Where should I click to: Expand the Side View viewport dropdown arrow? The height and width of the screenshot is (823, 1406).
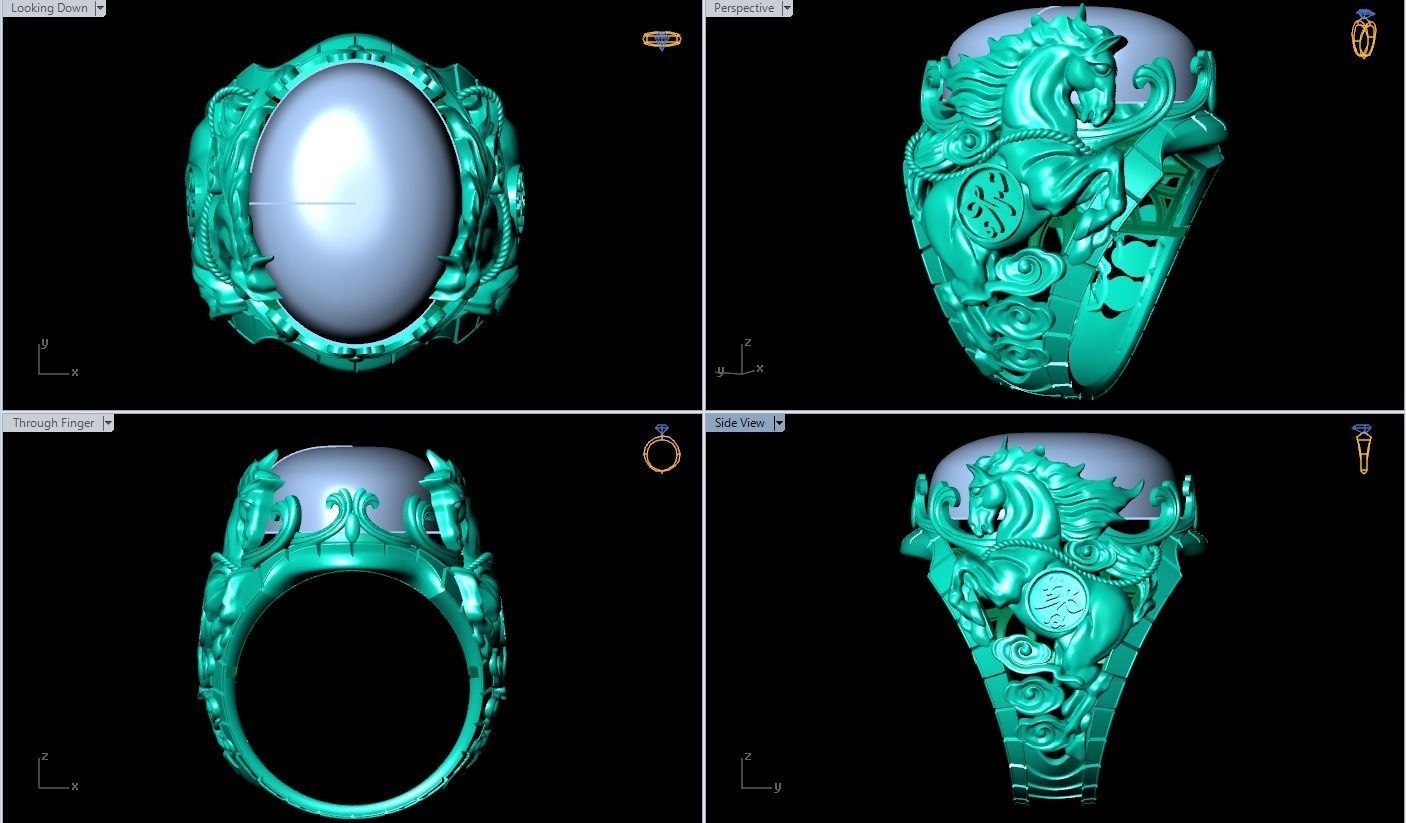point(779,423)
